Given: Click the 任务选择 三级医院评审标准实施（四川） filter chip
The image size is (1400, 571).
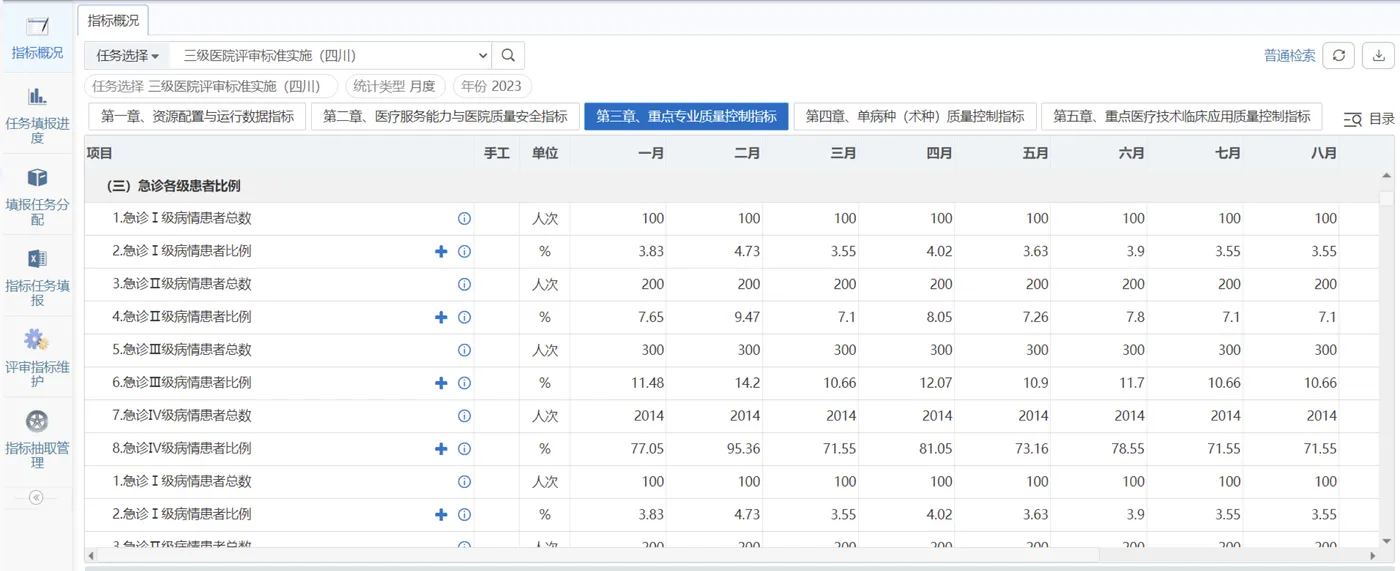Looking at the screenshot, I should point(212,86).
